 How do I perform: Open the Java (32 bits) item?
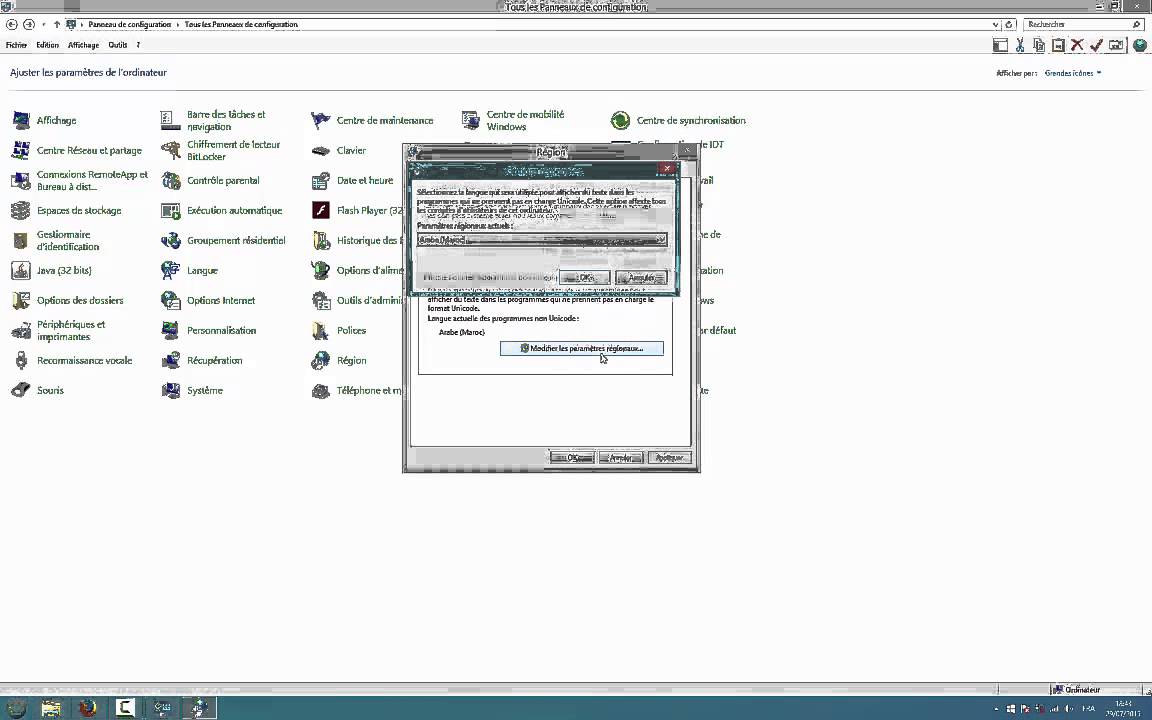click(51, 271)
